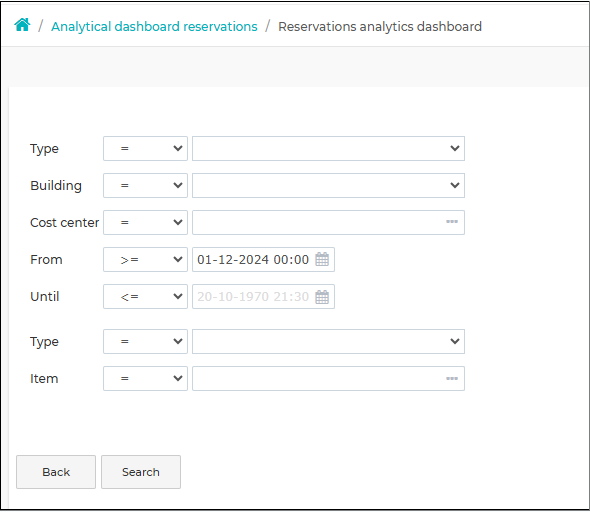Open Until operator dropdown showing <=
The height and width of the screenshot is (512, 590).
(145, 296)
